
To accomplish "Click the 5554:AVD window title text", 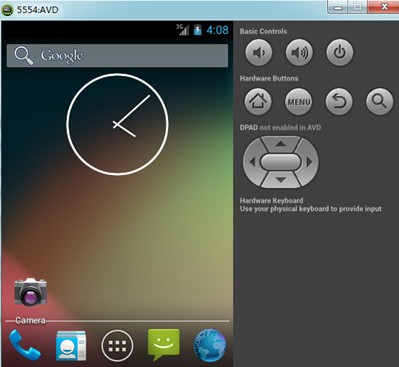I will pyautogui.click(x=38, y=10).
